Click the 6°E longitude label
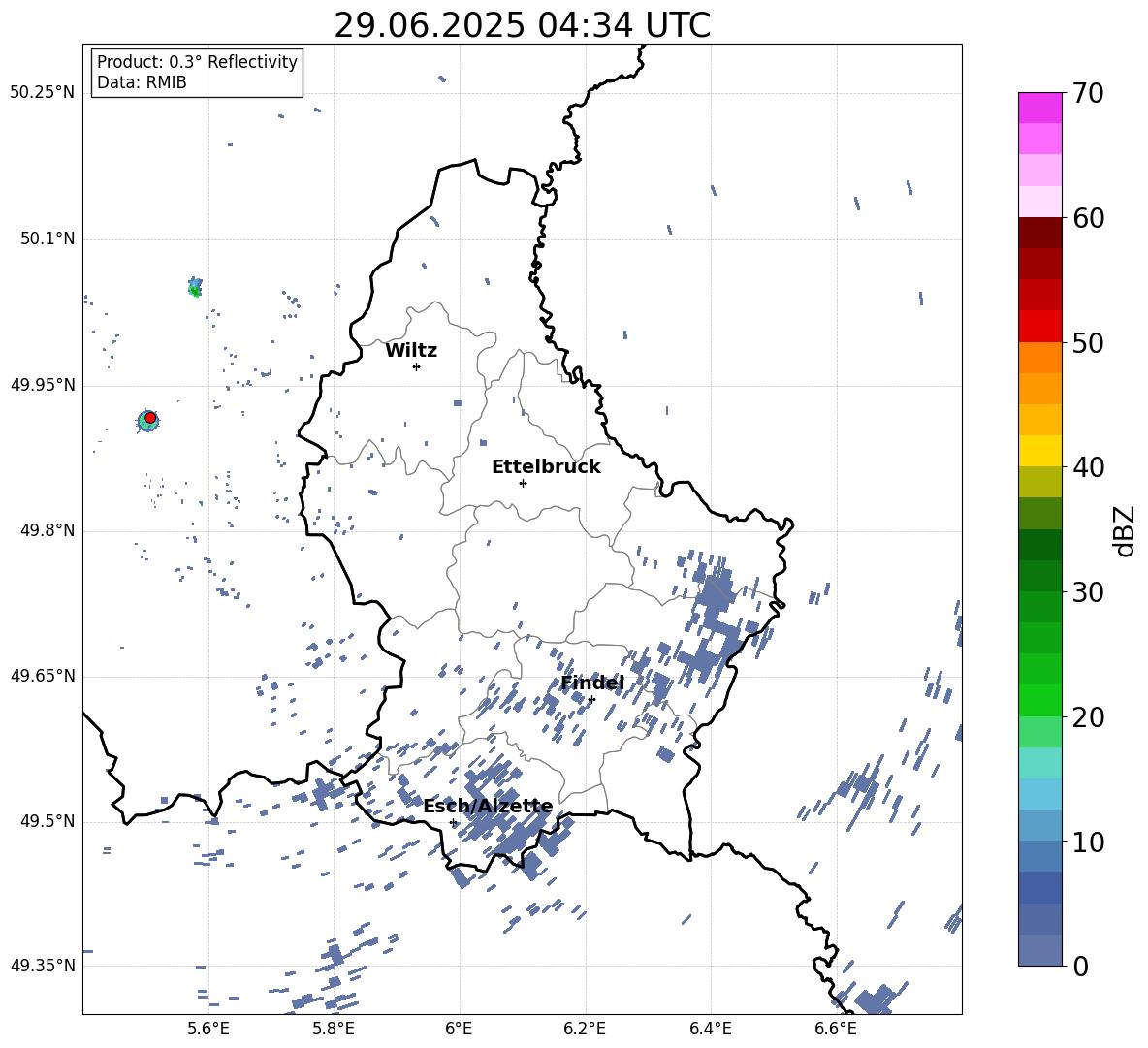 click(x=459, y=1029)
